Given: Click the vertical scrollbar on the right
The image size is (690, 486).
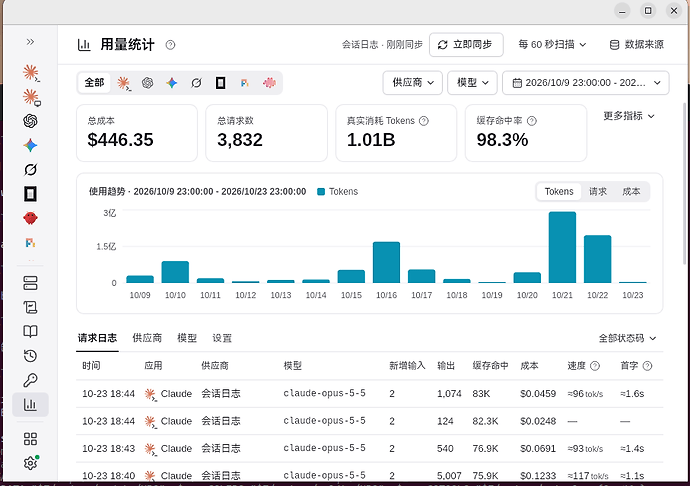Looking at the screenshot, I should [x=685, y=184].
